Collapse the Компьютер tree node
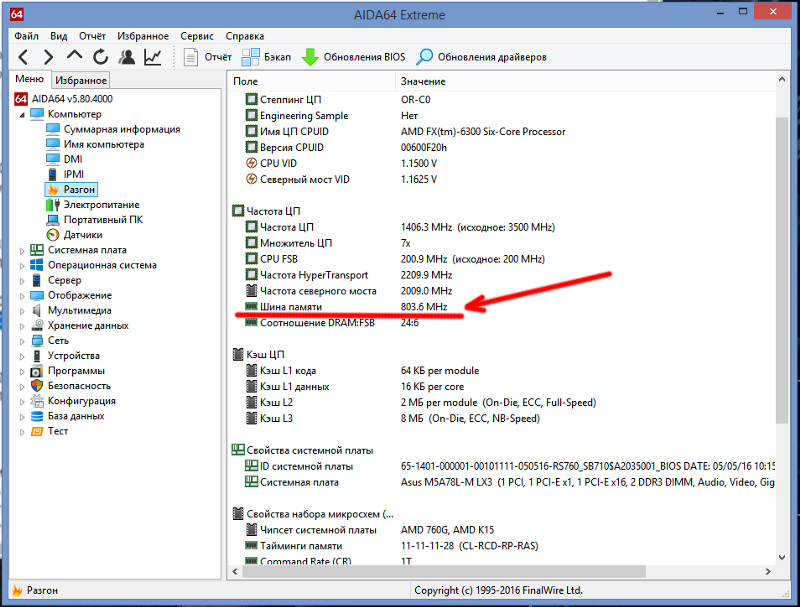Image resolution: width=800 pixels, height=607 pixels. pos(22,115)
